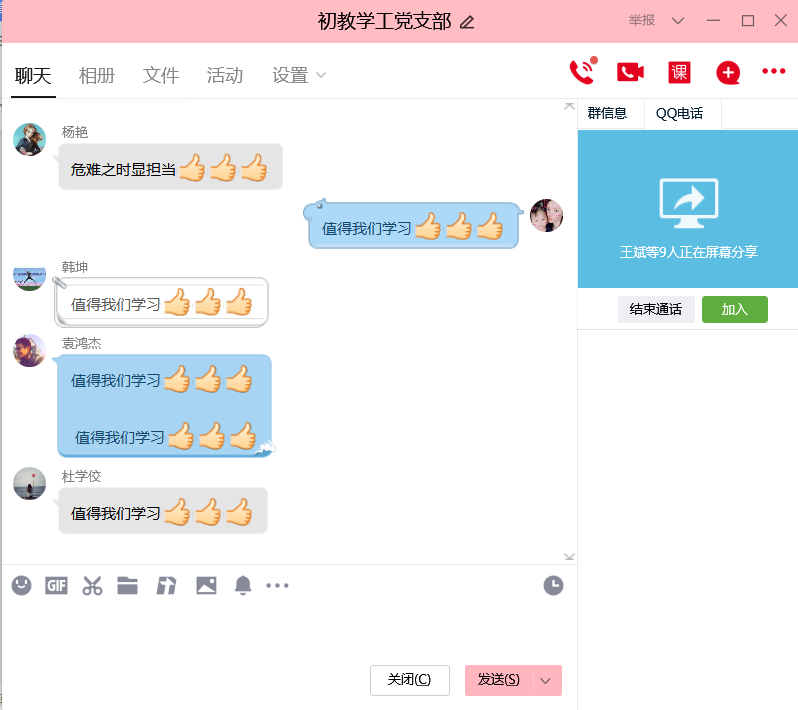Select the scissors screenshot tool
The height and width of the screenshot is (710, 798).
[x=92, y=585]
